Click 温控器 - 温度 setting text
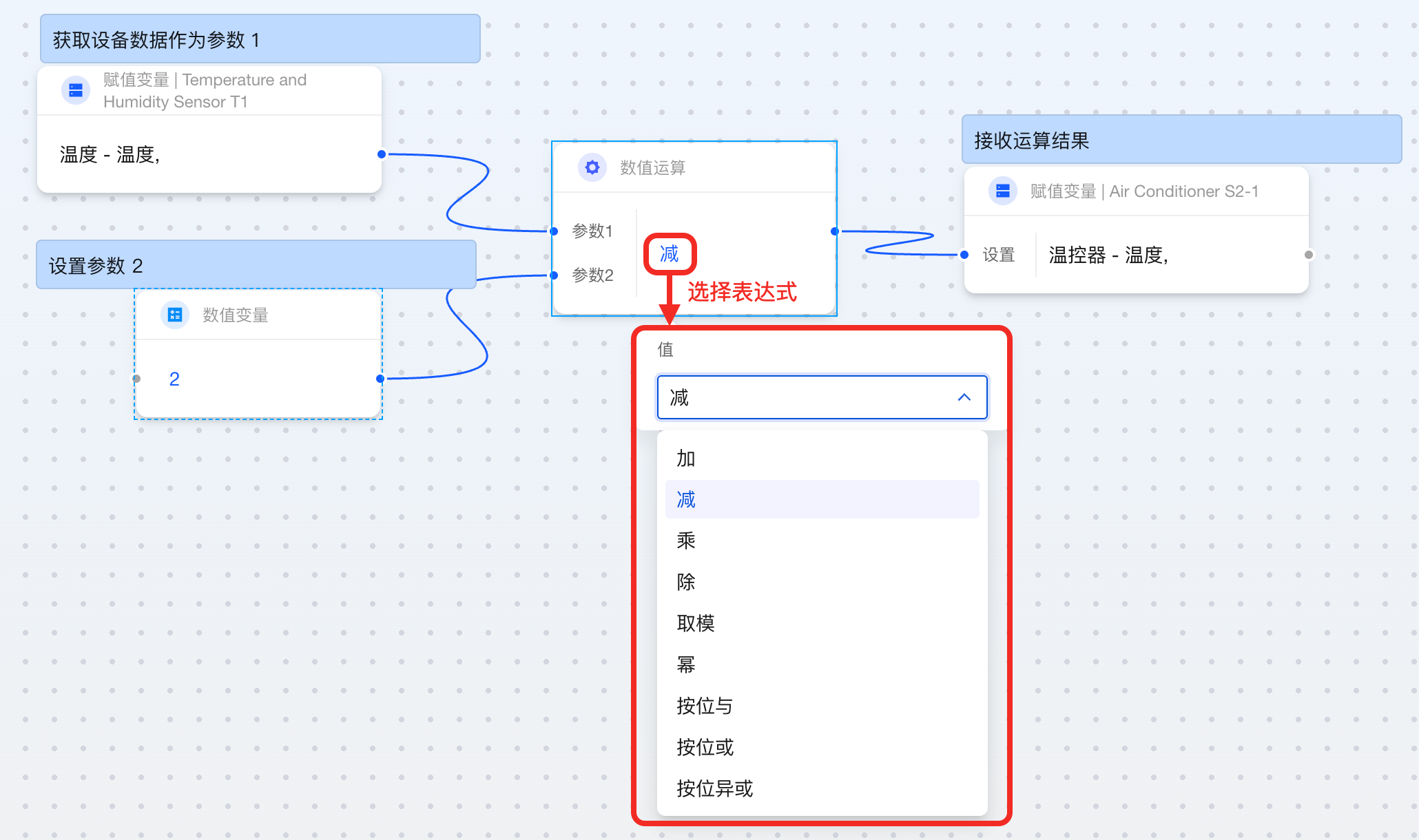The width and height of the screenshot is (1419, 840). pos(1108,255)
